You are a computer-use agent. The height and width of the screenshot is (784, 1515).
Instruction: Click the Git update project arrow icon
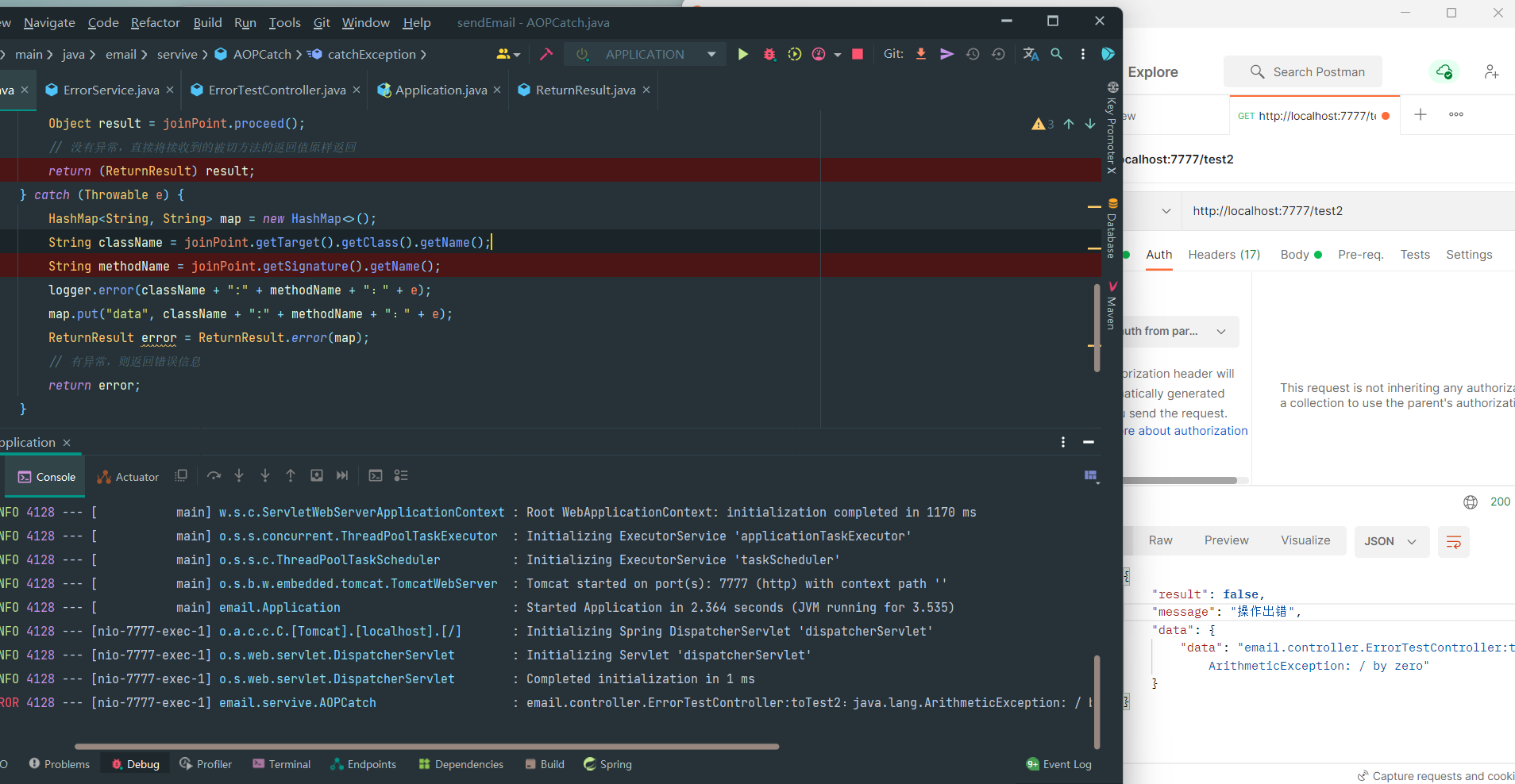point(921,54)
